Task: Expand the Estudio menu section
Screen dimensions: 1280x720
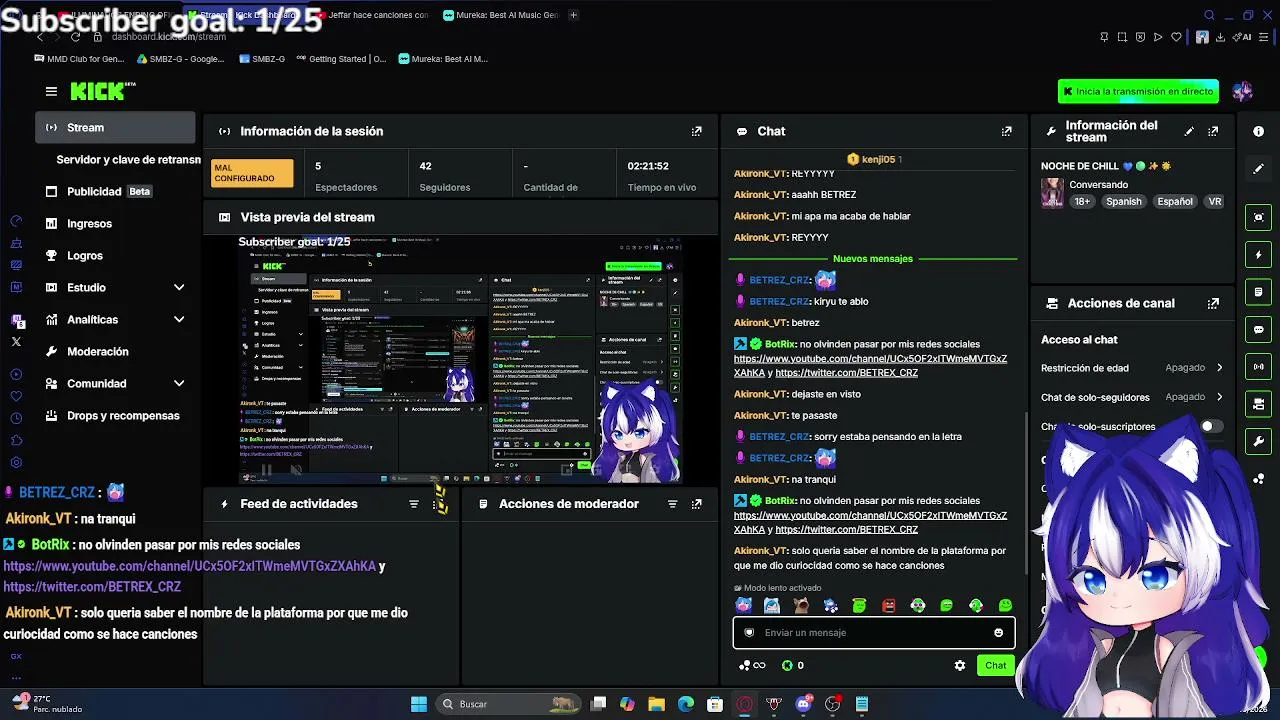Action: 179,288
